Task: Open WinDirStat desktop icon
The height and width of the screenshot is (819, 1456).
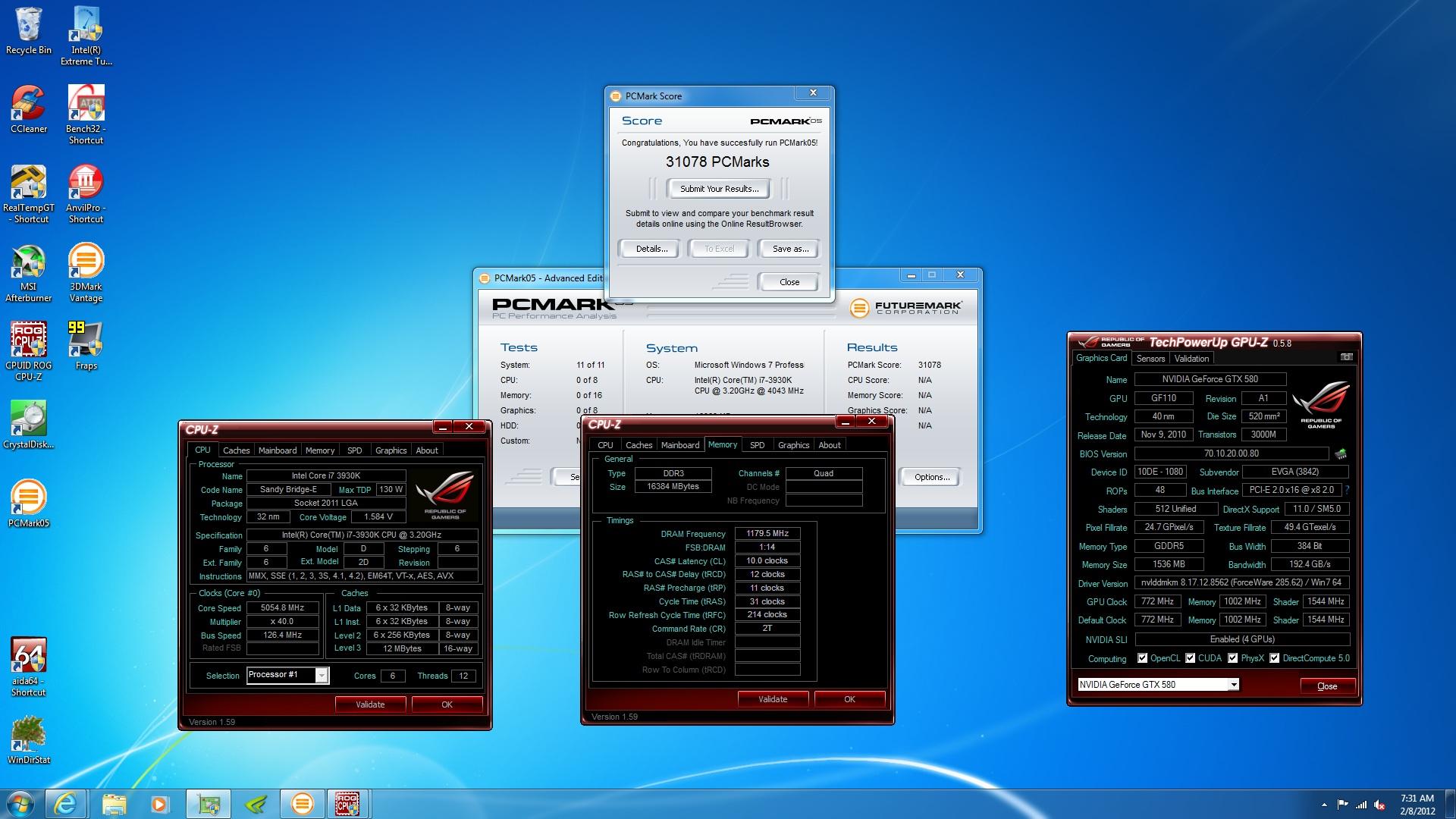Action: pyautogui.click(x=29, y=741)
